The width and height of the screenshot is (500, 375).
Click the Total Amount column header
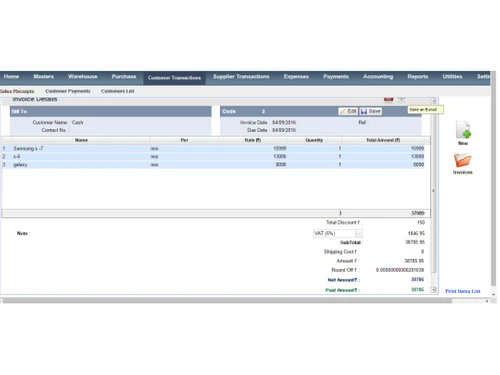click(383, 140)
